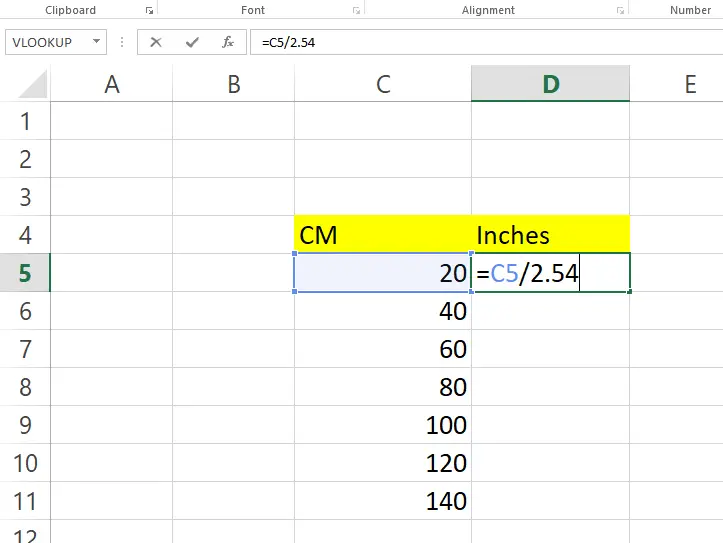Open Insert Function dialog via fx icon

point(228,42)
